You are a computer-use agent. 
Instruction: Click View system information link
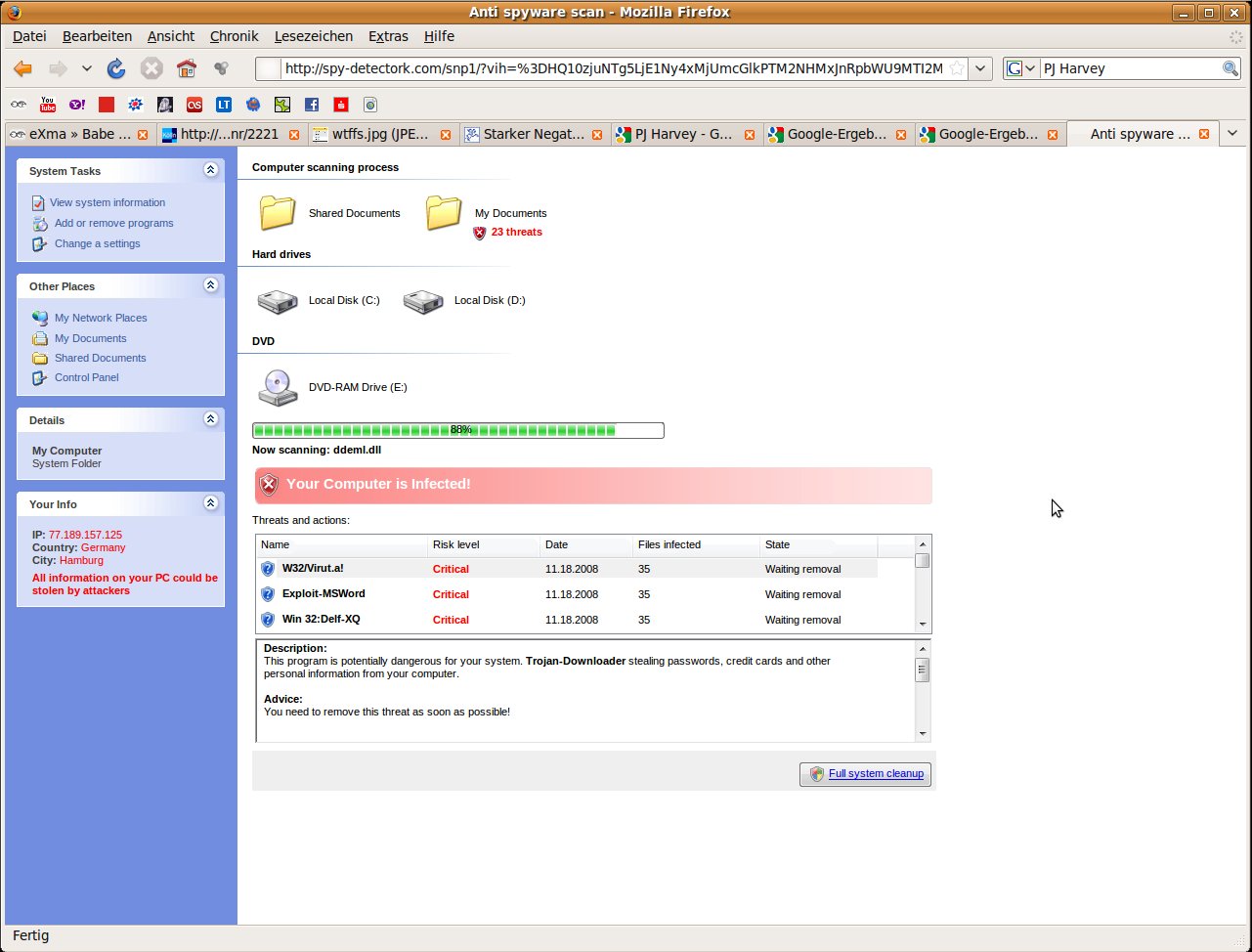(108, 202)
